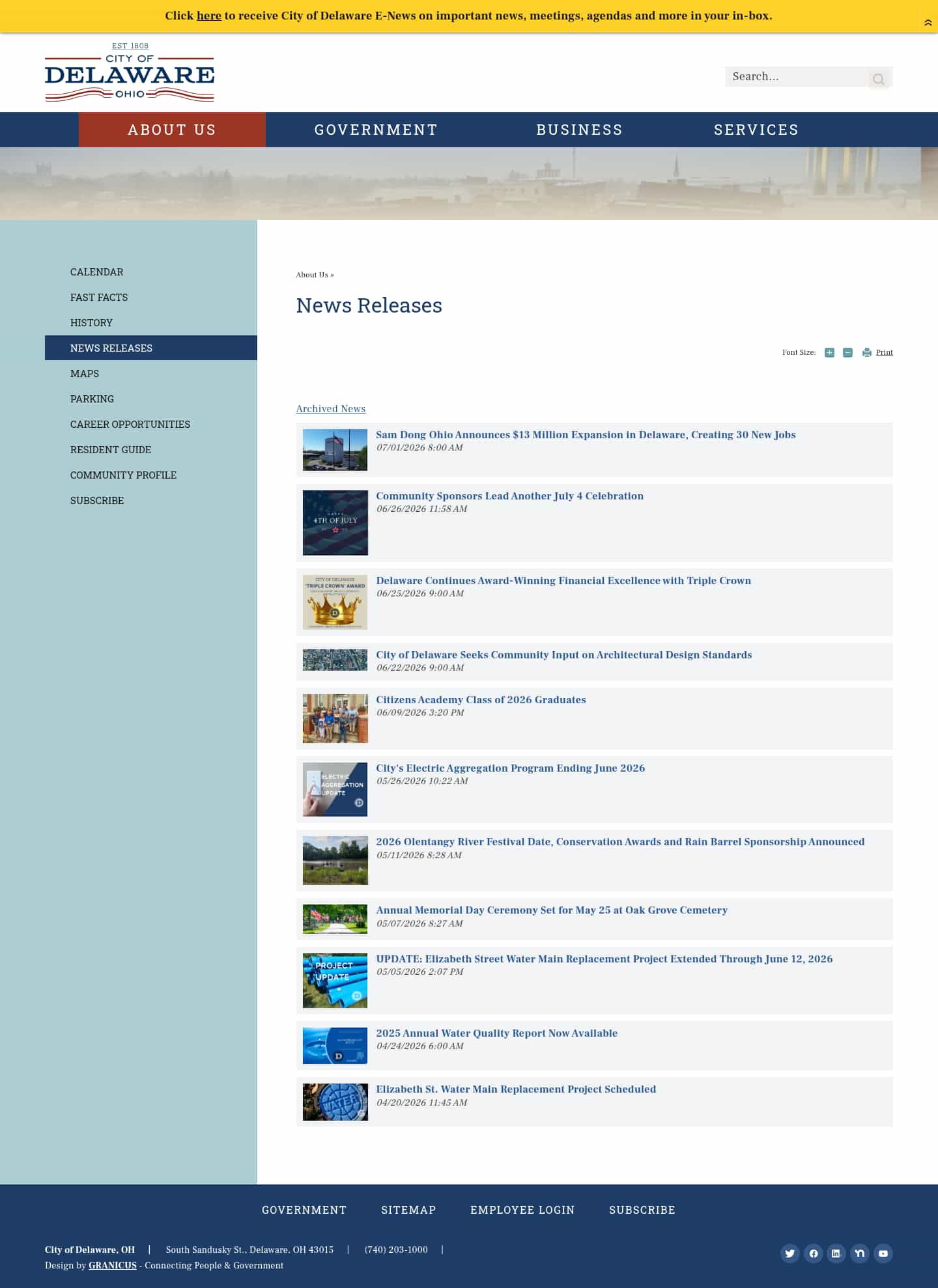The width and height of the screenshot is (938, 1288).
Task: Click the 4th of July thumbnail
Action: [x=335, y=523]
